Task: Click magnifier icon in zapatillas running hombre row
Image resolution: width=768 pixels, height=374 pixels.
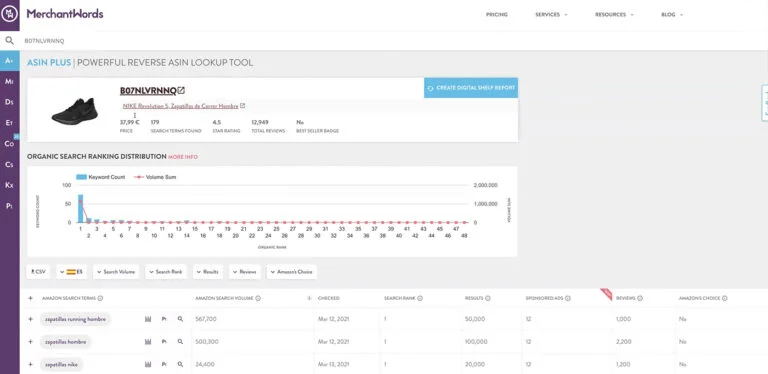Action: coord(180,319)
